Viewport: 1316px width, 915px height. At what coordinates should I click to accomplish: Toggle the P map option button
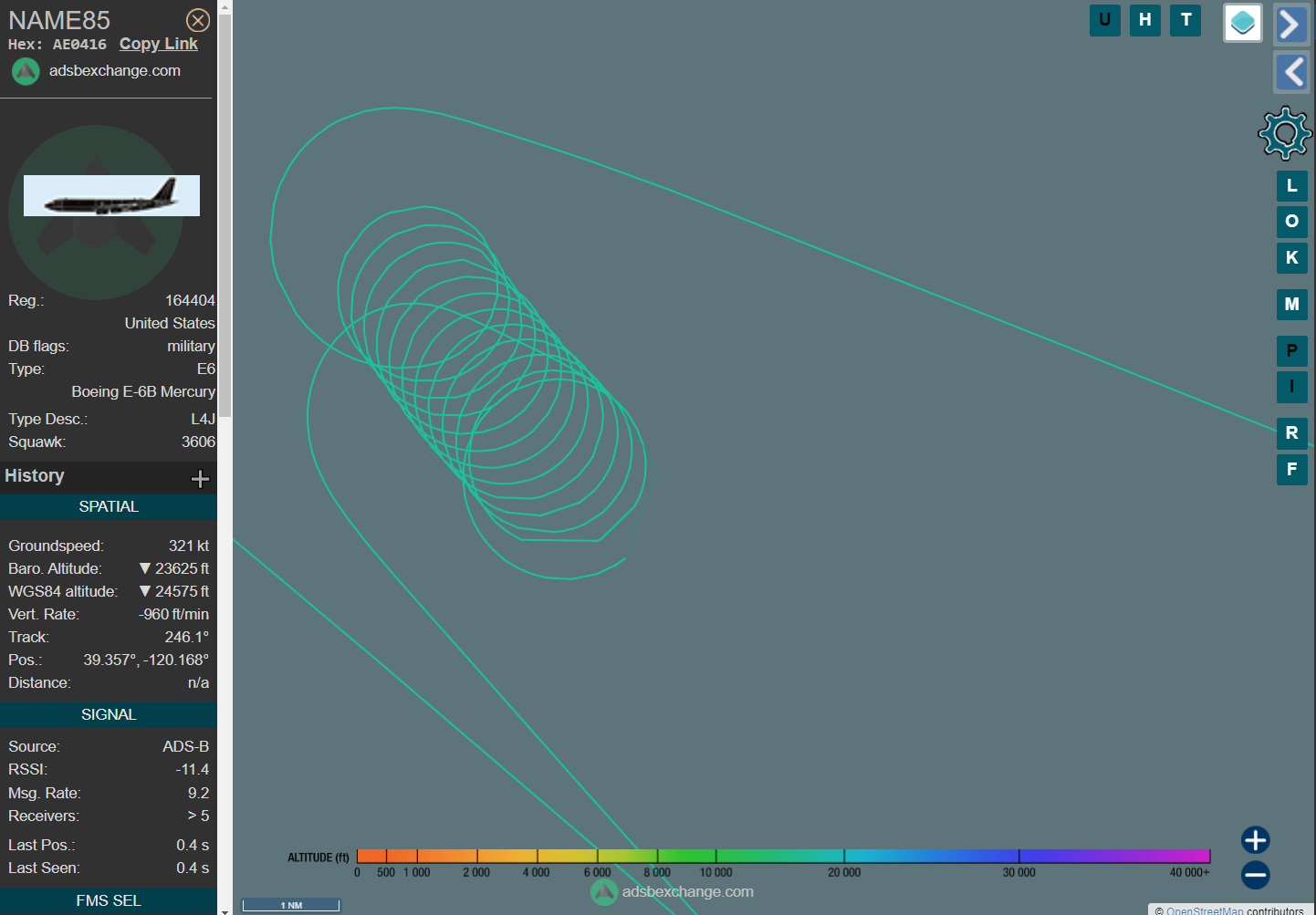(x=1292, y=351)
